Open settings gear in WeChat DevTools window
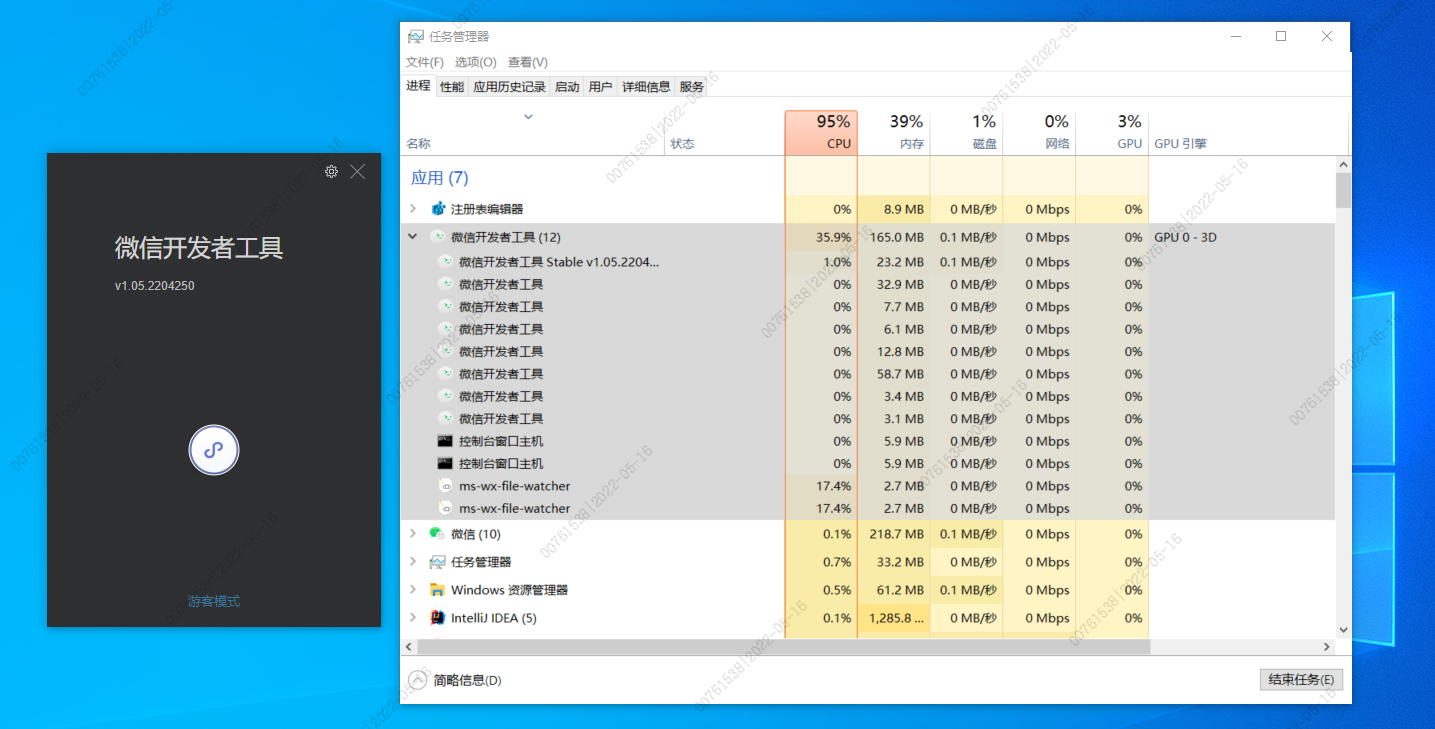 pyautogui.click(x=331, y=172)
